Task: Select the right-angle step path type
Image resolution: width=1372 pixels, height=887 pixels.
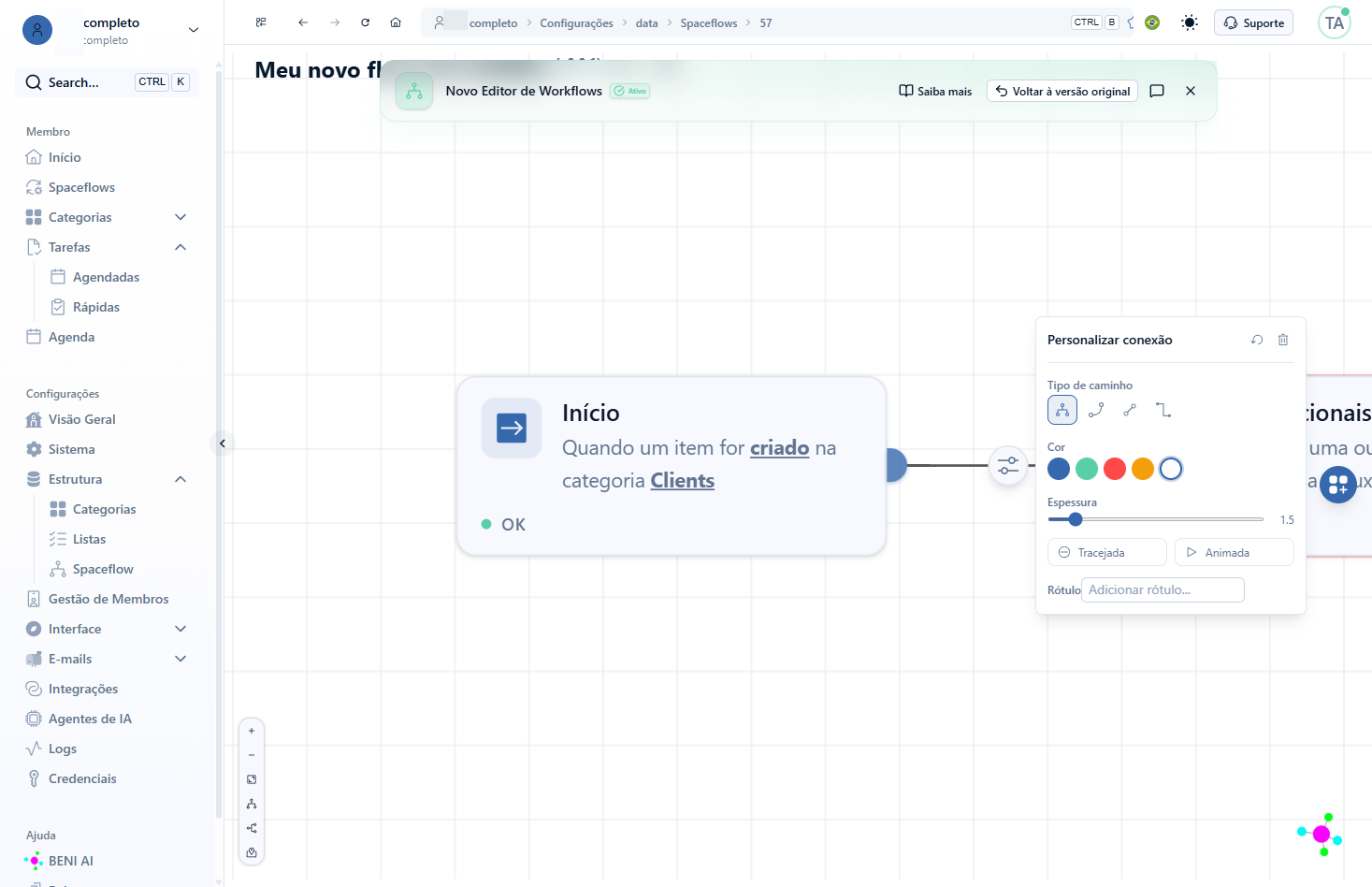Action: coord(1163,410)
